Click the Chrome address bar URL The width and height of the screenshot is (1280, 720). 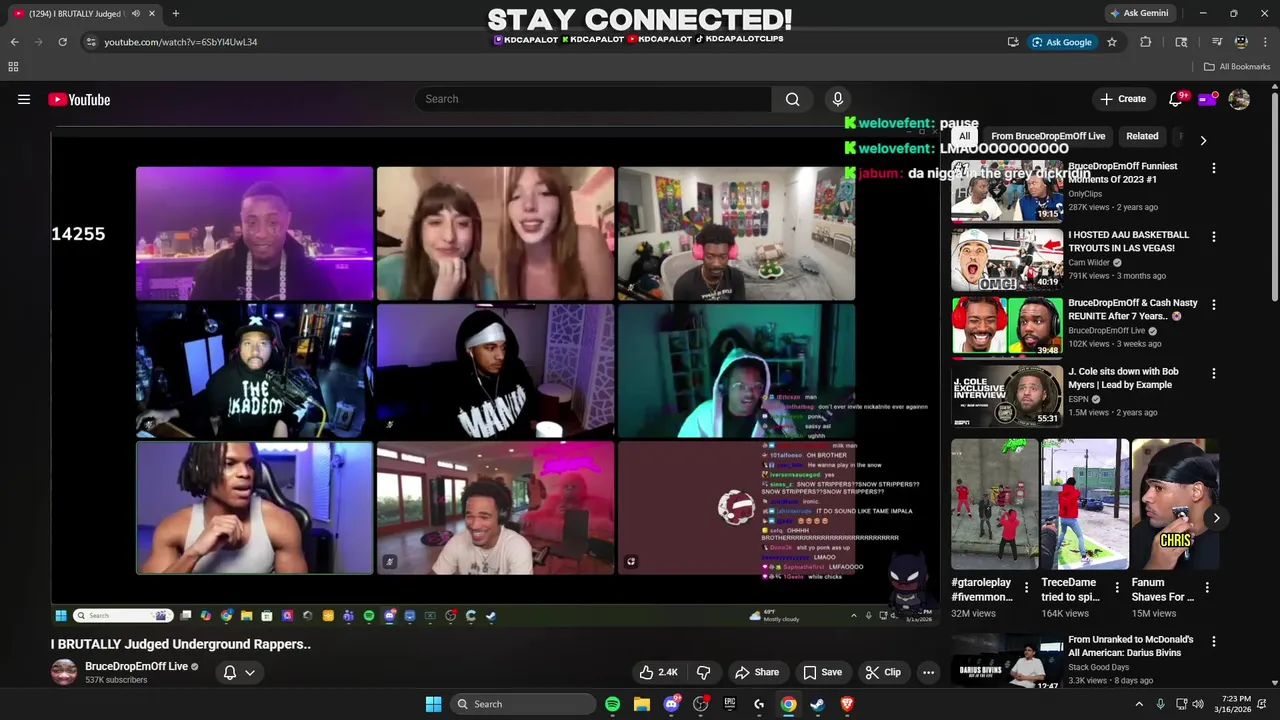[x=181, y=42]
